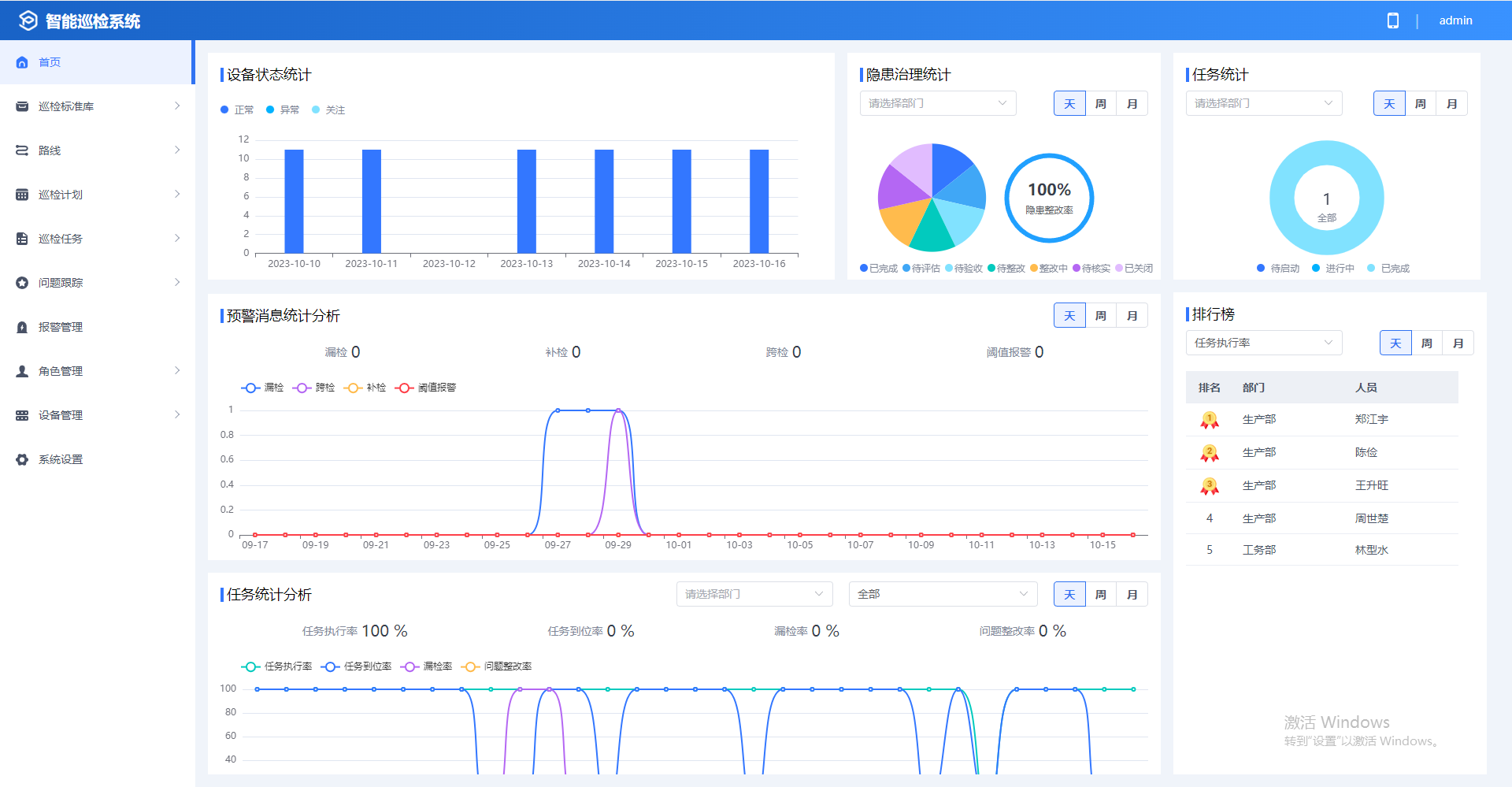Select 月 tab in 任务统计 panel
1512x787 pixels.
click(x=1451, y=104)
